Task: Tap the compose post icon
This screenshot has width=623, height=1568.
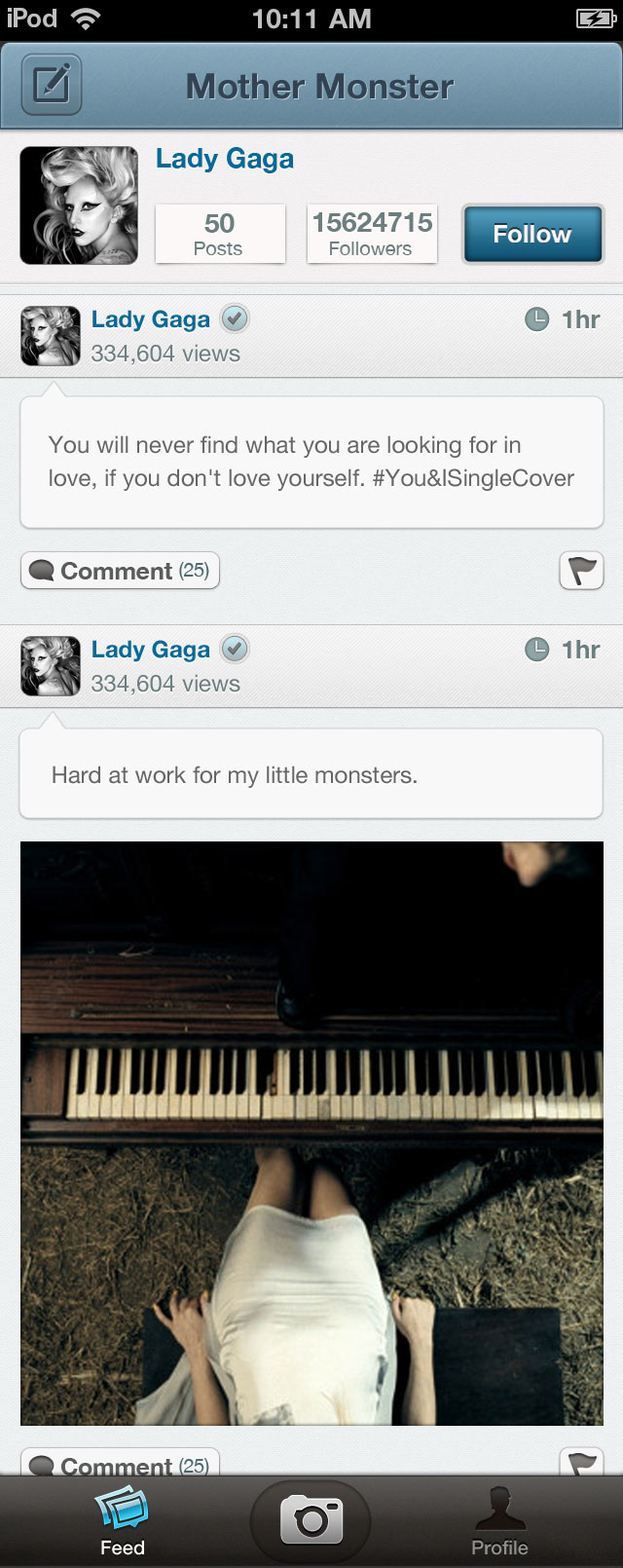Action: coord(51,86)
